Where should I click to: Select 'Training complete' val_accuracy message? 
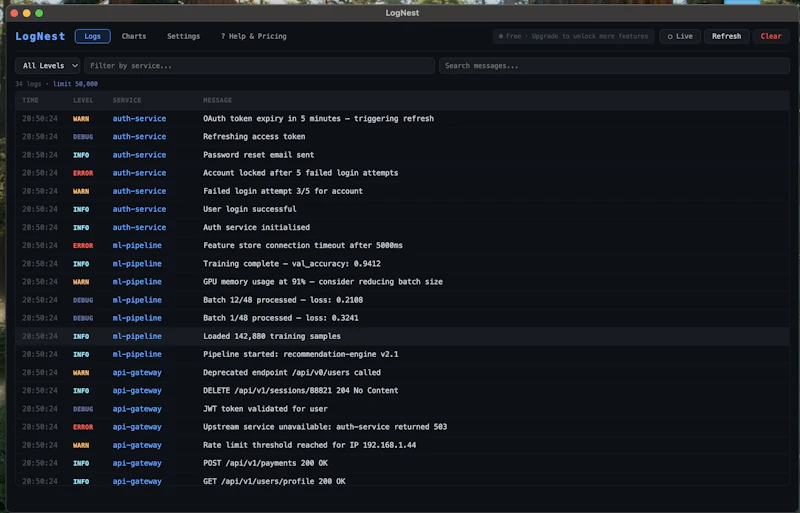tap(292, 263)
